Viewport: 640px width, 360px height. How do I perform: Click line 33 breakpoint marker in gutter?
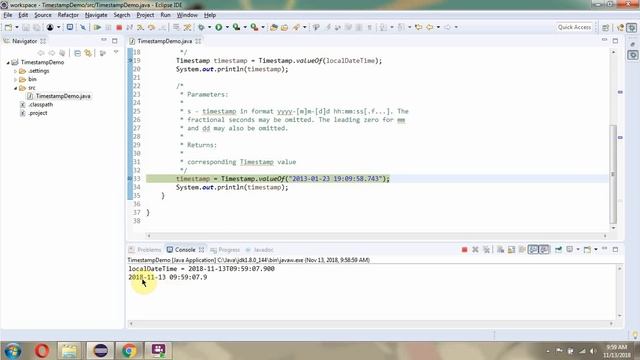[x=130, y=179]
